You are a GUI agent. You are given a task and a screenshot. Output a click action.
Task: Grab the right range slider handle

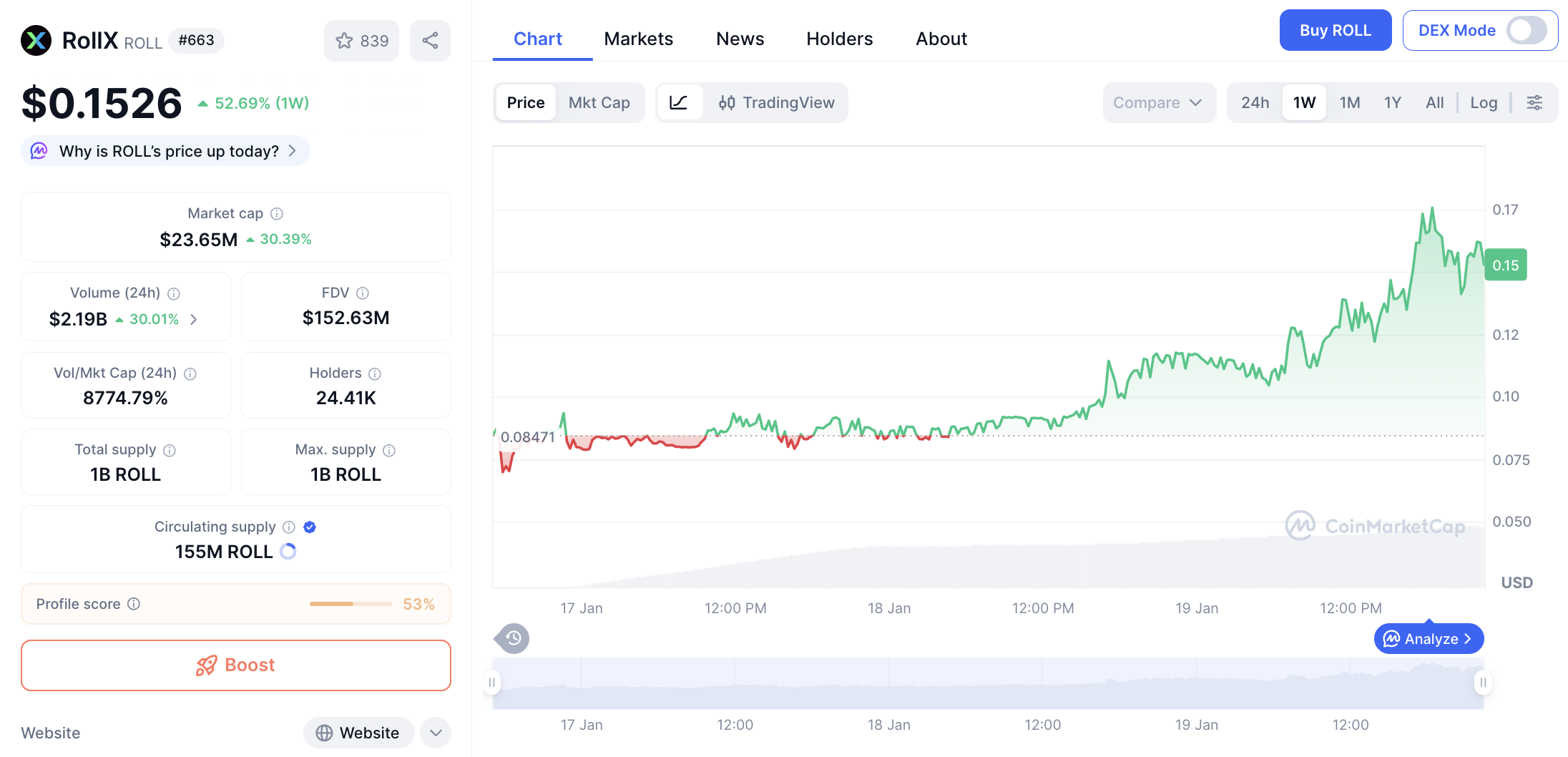click(x=1483, y=683)
